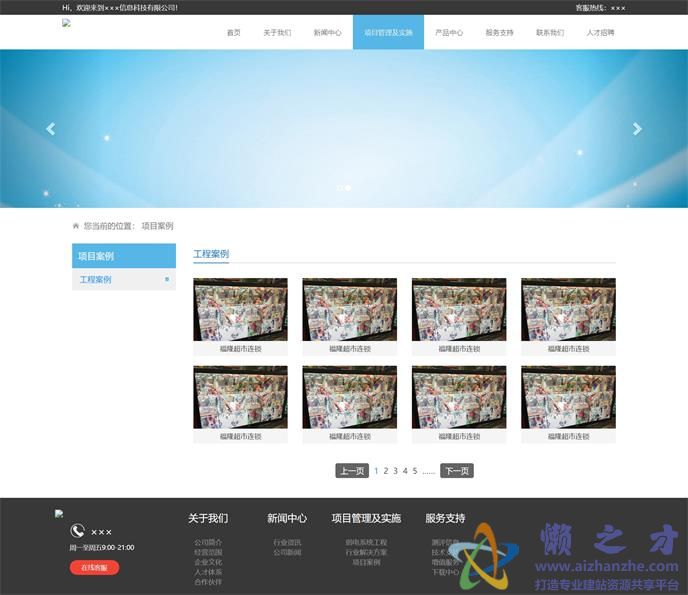Open last thumbnail in bottom row
Screen dimensions: 688x595
[x=568, y=397]
